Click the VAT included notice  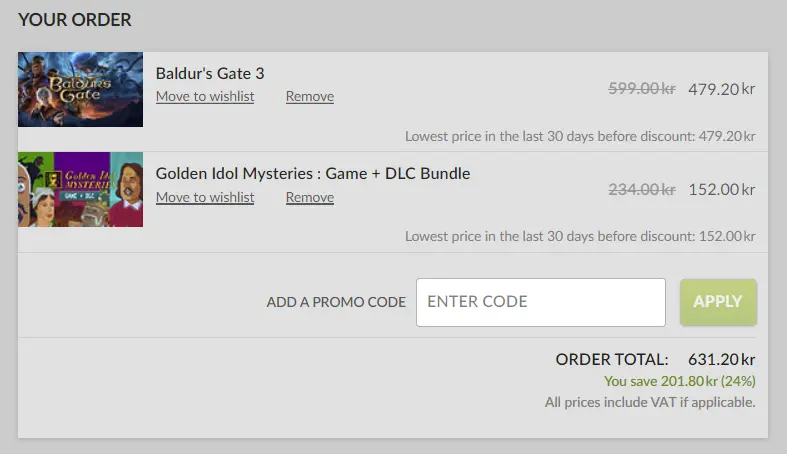coord(650,402)
